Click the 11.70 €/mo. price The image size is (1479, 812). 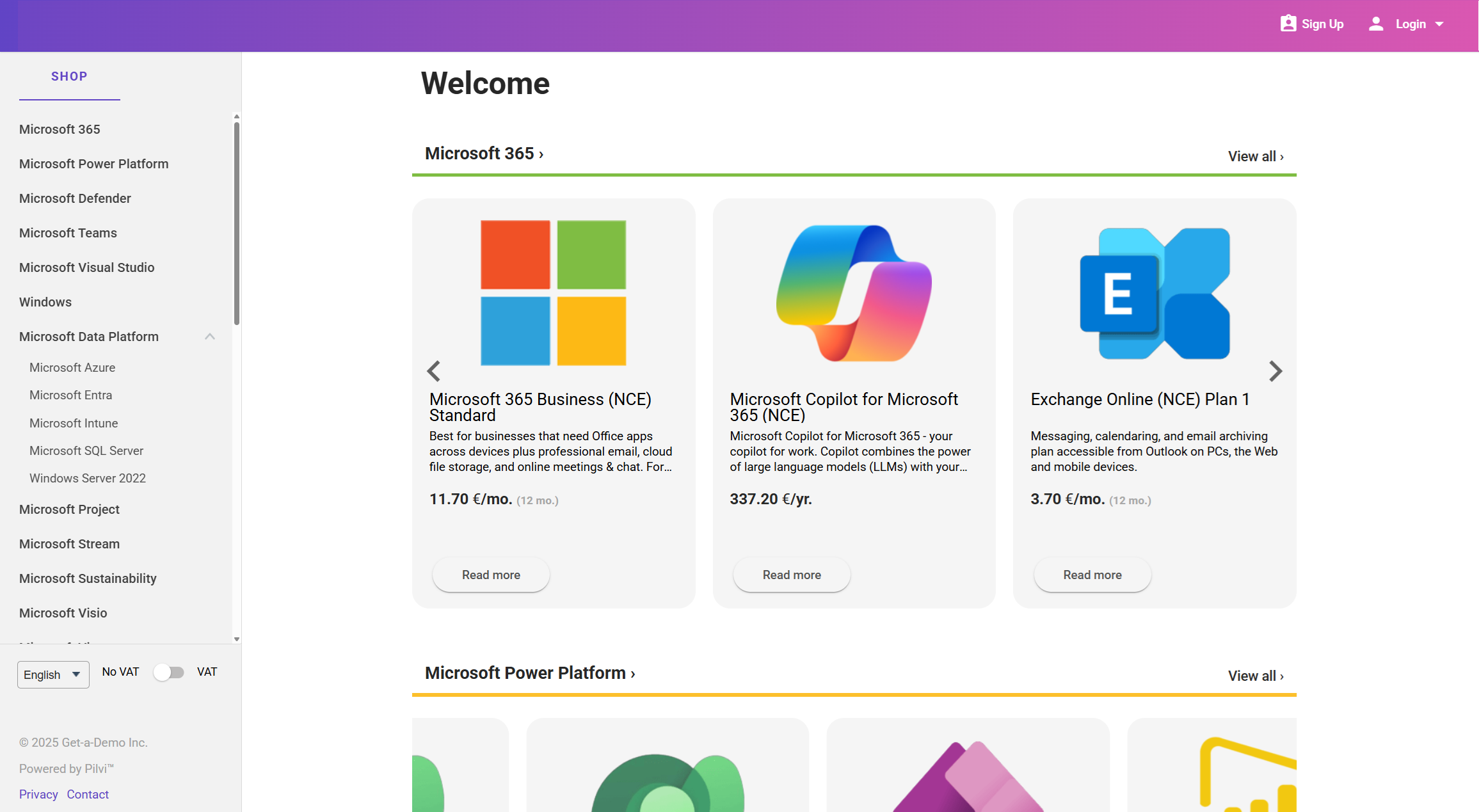point(470,499)
